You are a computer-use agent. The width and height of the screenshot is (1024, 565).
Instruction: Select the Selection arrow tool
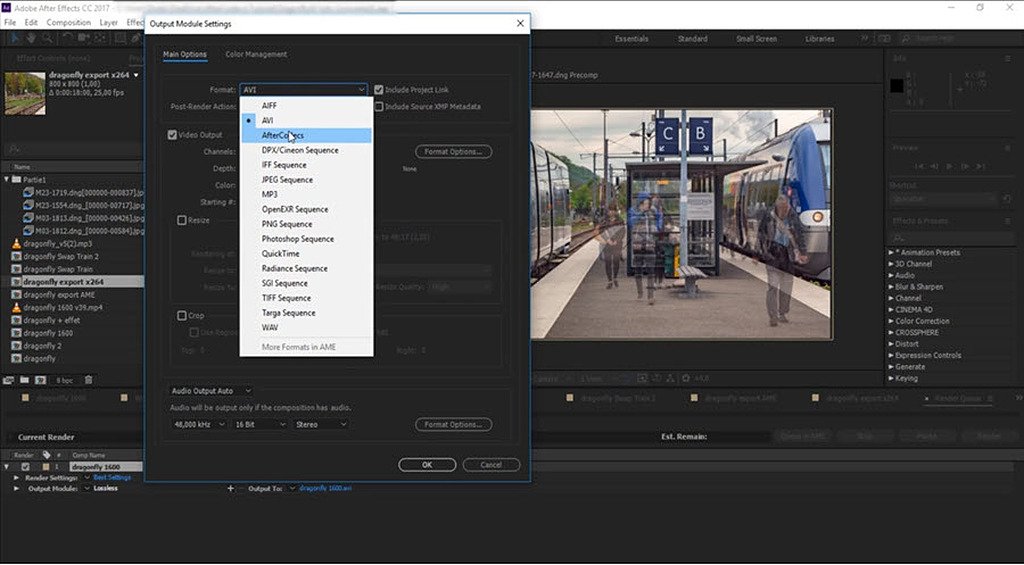point(15,39)
